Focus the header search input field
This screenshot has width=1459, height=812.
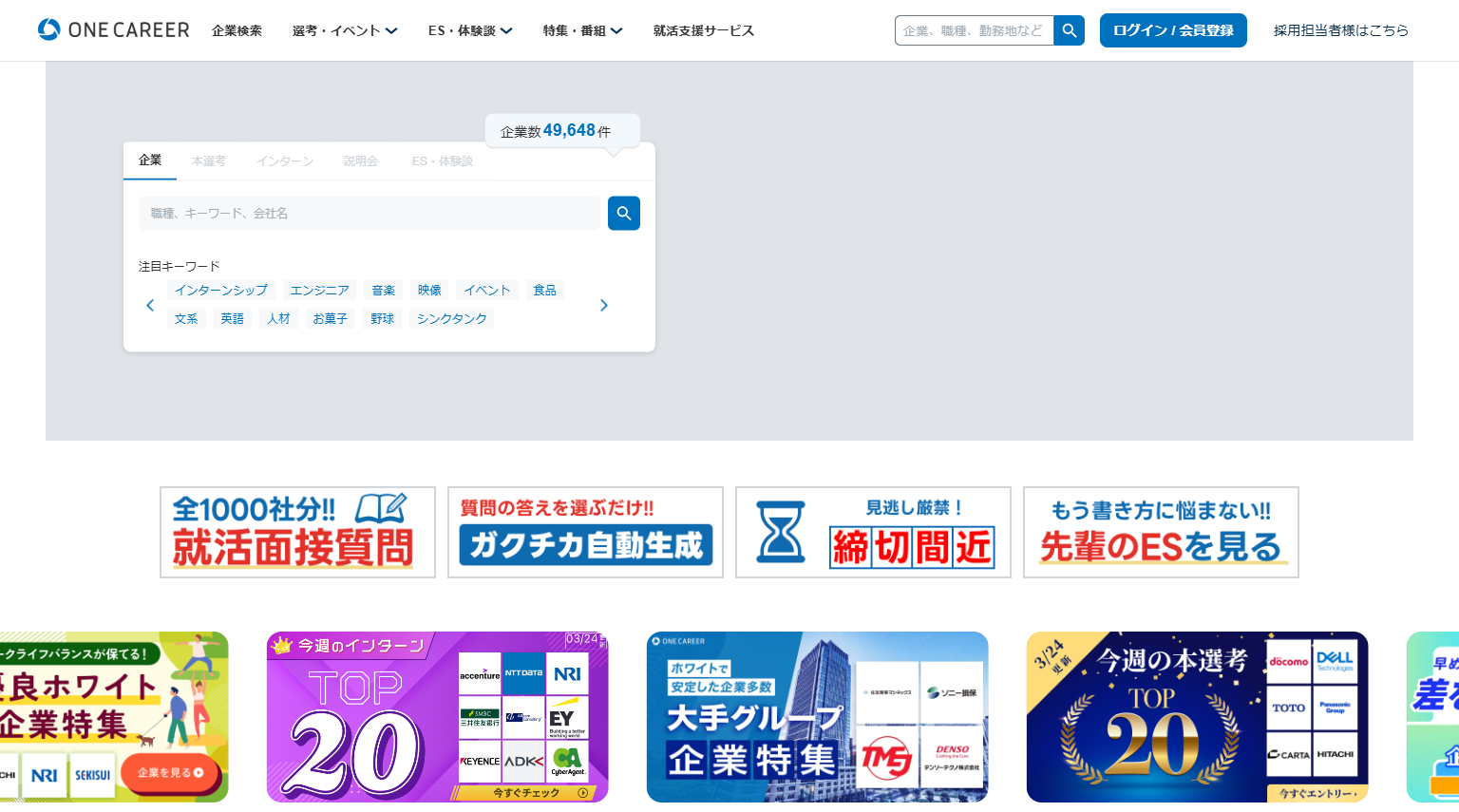pyautogui.click(x=975, y=30)
